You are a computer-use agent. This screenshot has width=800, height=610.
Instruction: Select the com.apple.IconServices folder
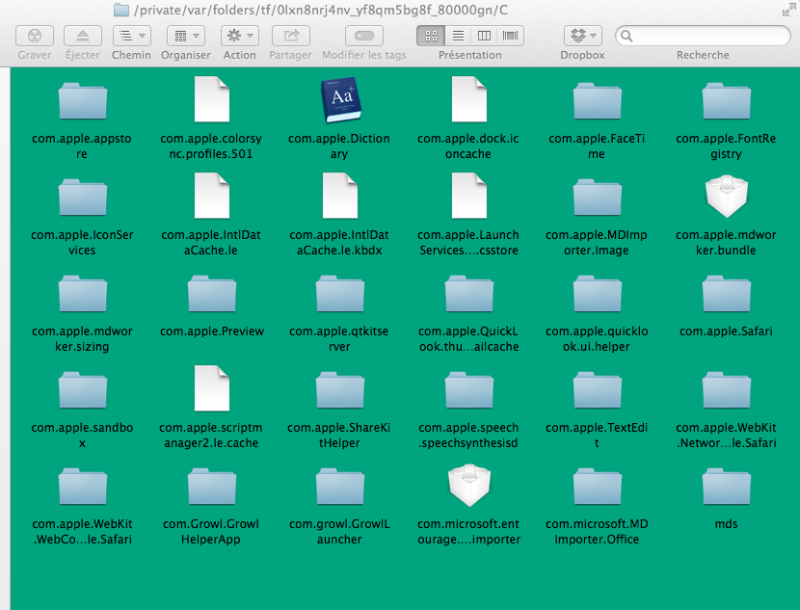click(82, 197)
